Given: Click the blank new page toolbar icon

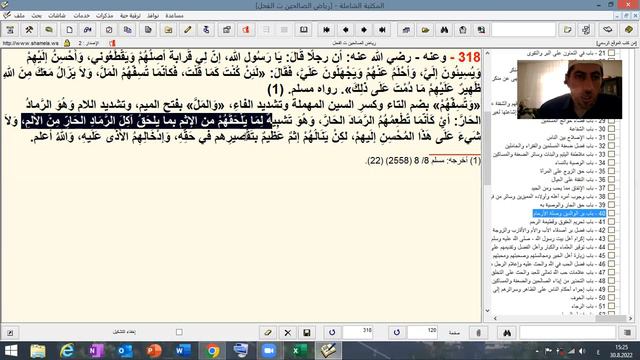Looking at the screenshot, I should 69,30.
